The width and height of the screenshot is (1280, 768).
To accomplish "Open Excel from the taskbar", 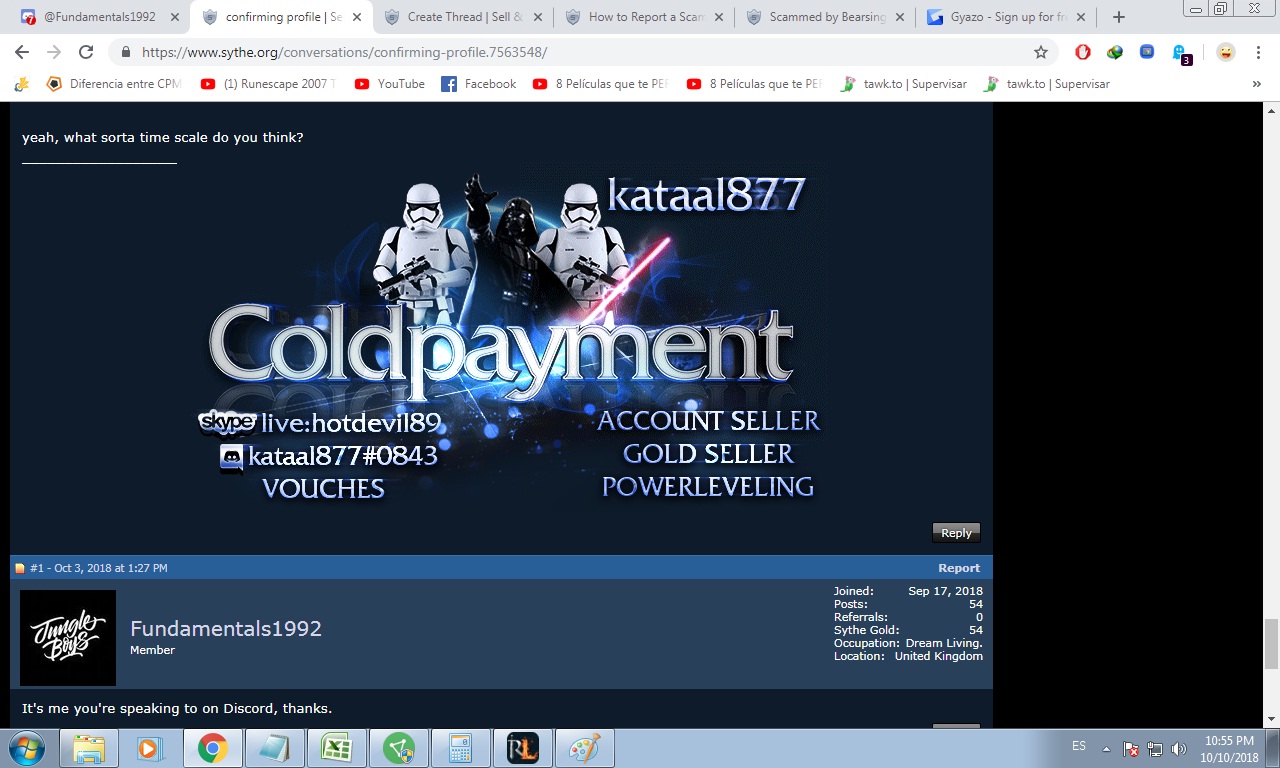I will [x=336, y=749].
